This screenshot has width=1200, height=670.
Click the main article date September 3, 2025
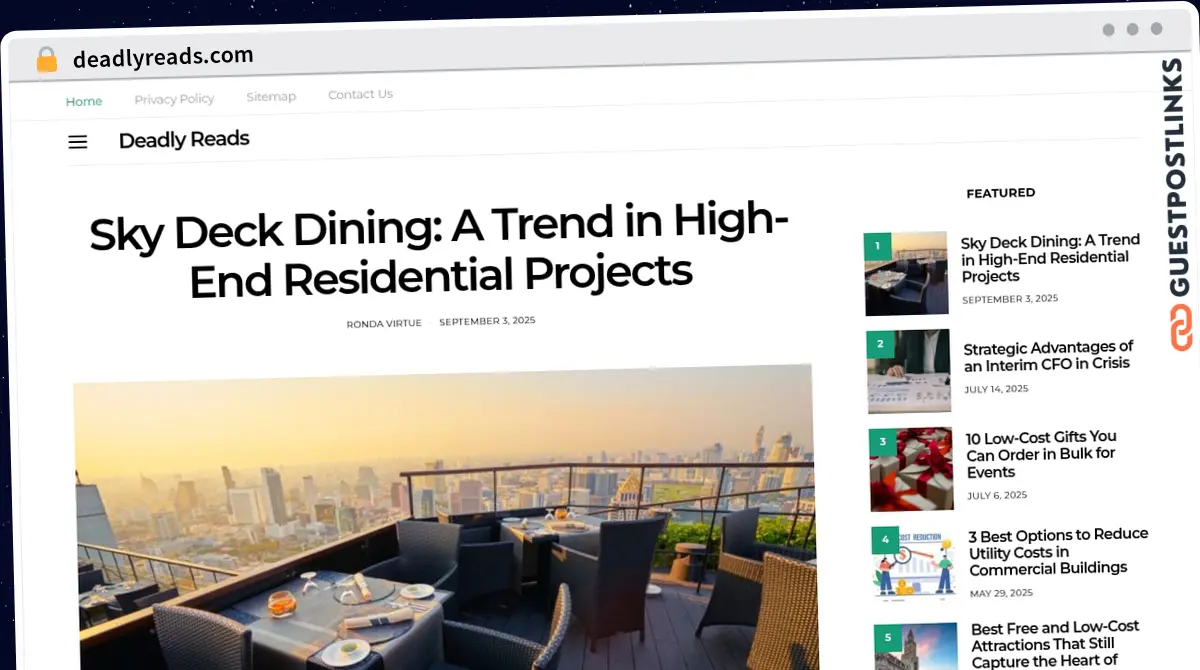pyautogui.click(x=487, y=321)
